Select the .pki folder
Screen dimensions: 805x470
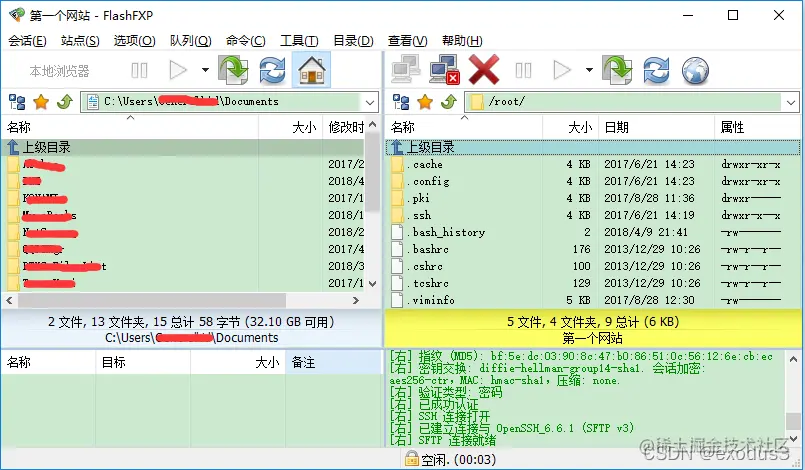[x=593, y=198]
